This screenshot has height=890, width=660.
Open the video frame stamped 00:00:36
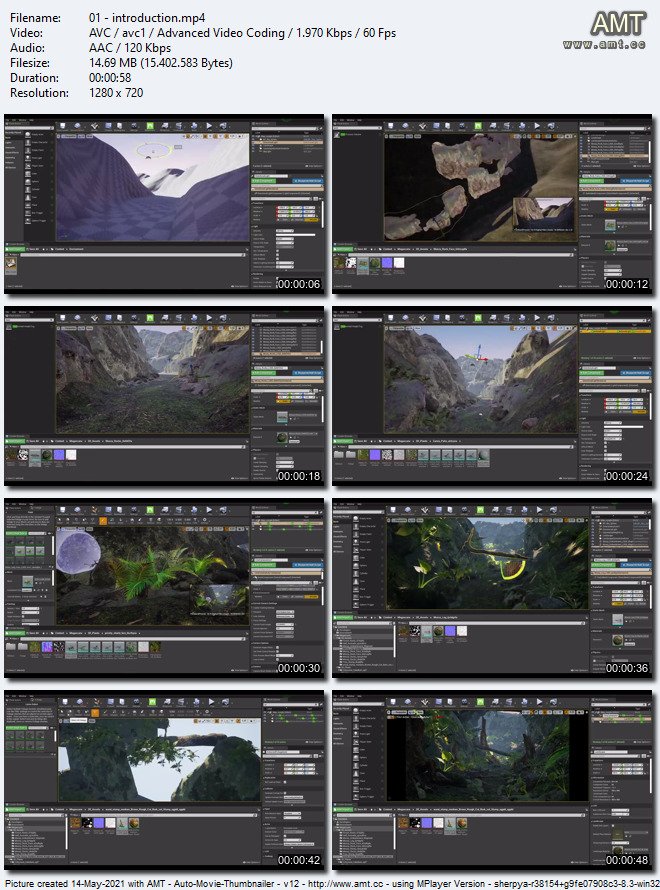pos(492,588)
